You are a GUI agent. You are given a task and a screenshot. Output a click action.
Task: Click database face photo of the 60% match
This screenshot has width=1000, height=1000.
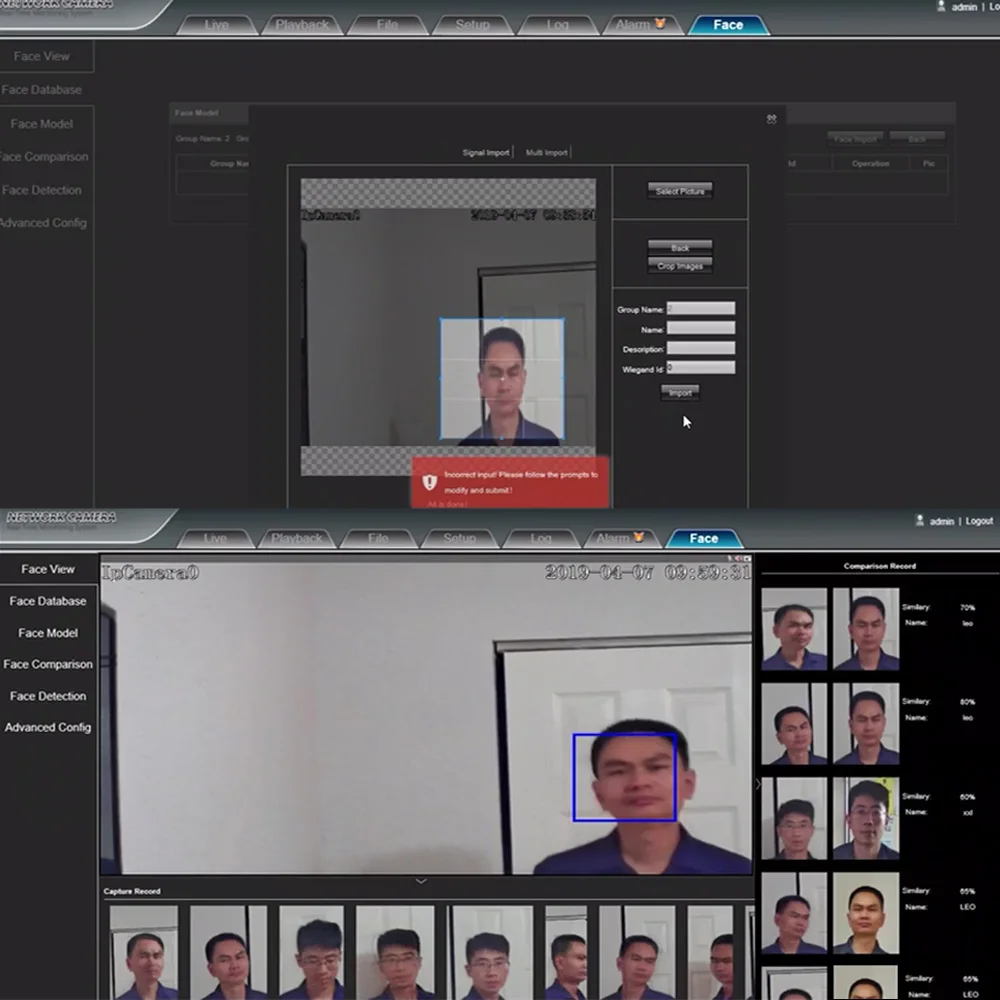(x=866, y=818)
